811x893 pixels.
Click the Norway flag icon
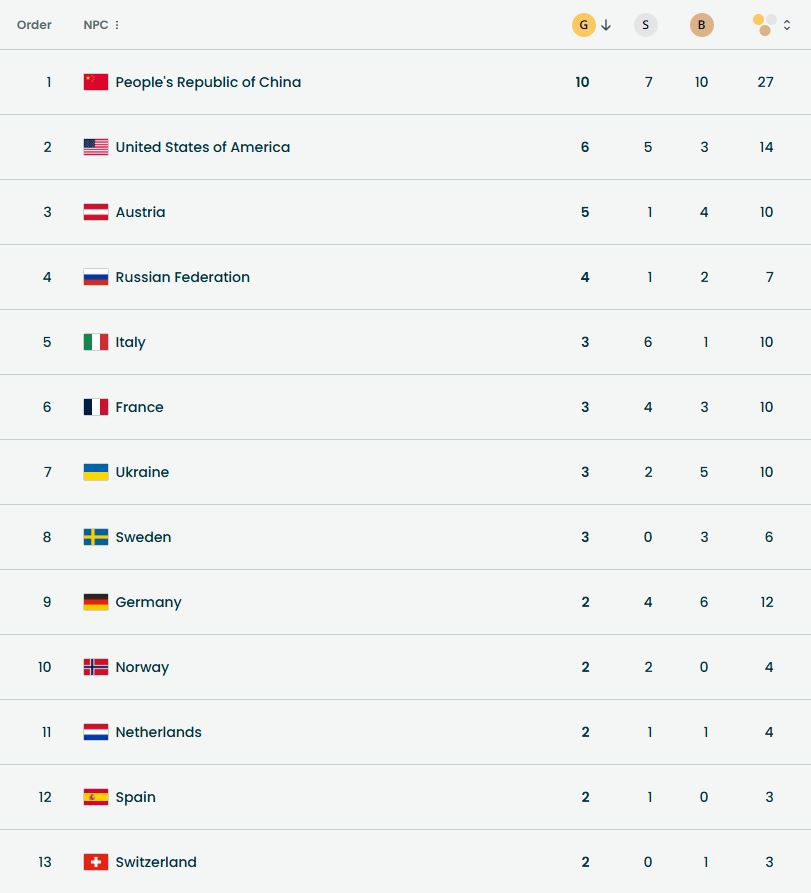96,667
